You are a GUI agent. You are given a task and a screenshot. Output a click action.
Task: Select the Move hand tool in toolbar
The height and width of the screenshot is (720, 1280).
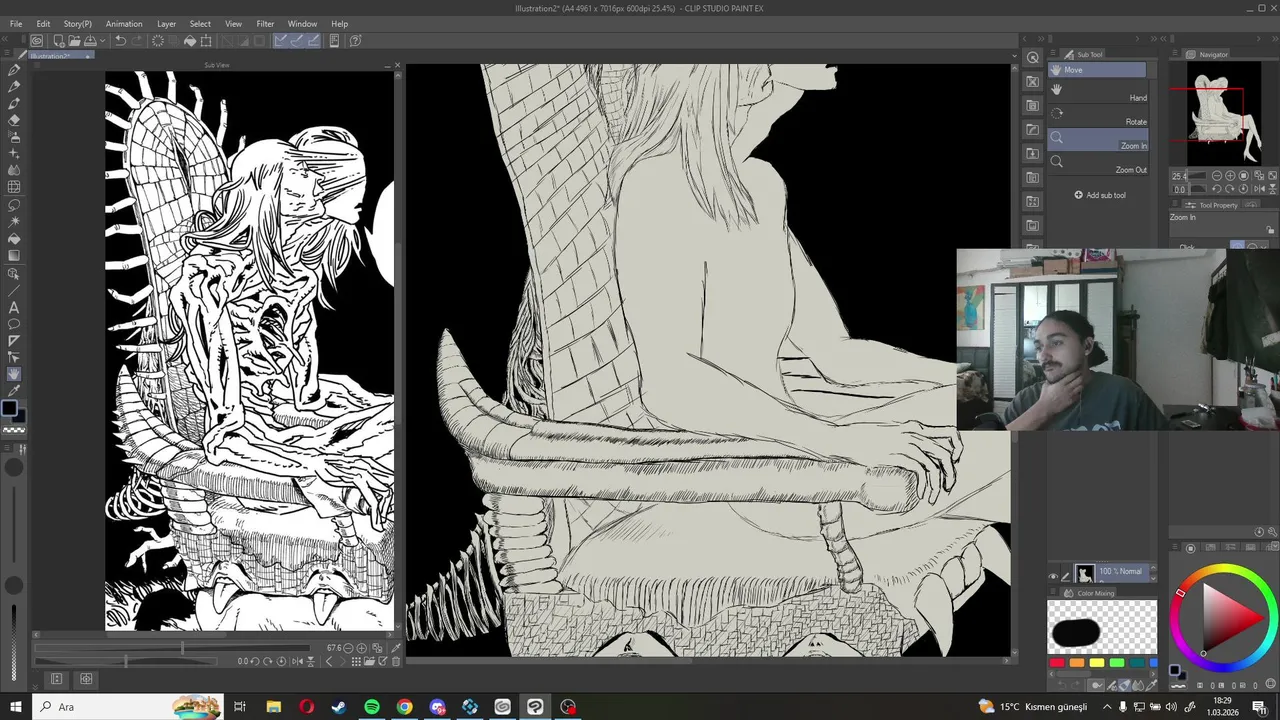pos(14,374)
